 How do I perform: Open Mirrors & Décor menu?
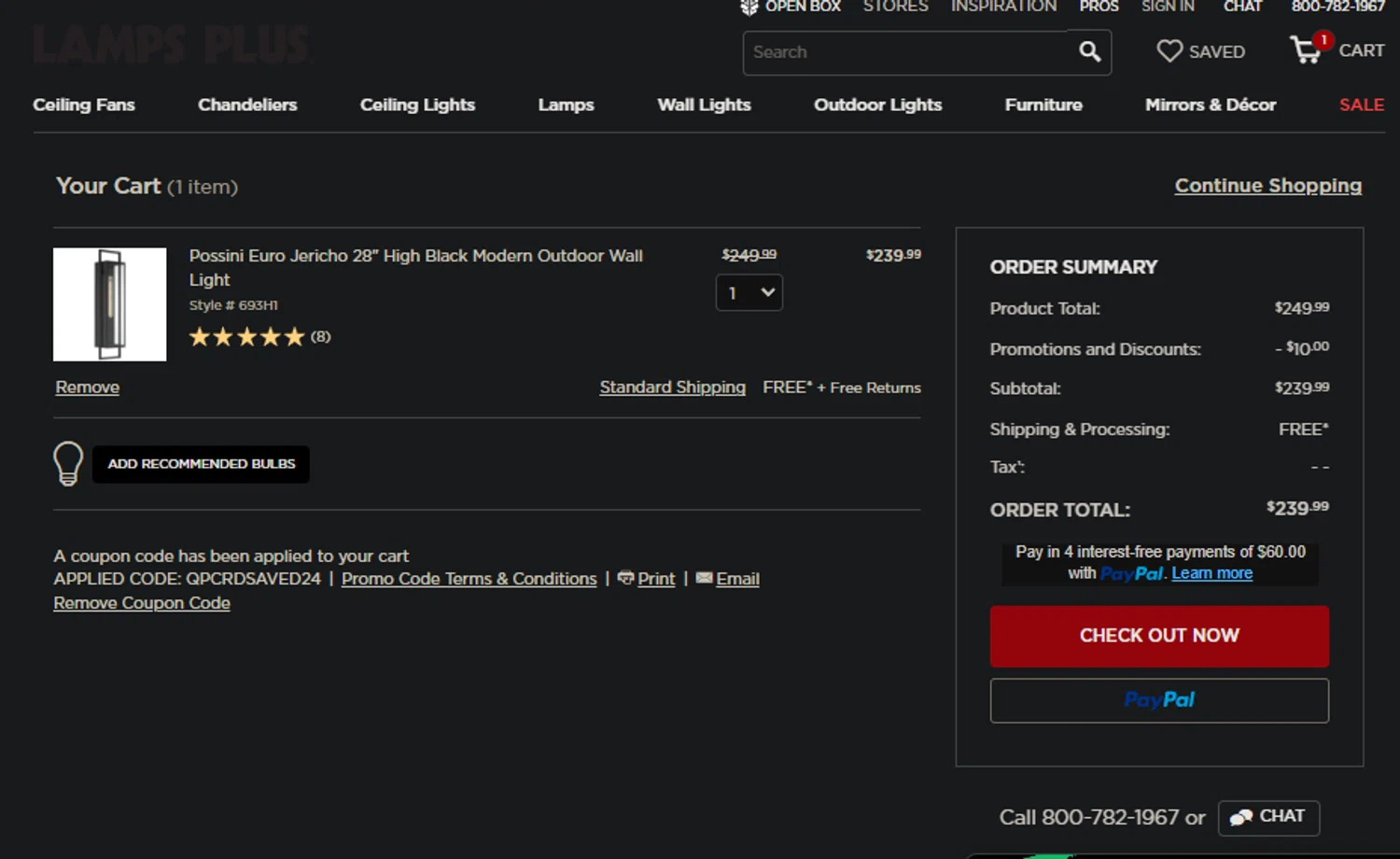[x=1211, y=105]
